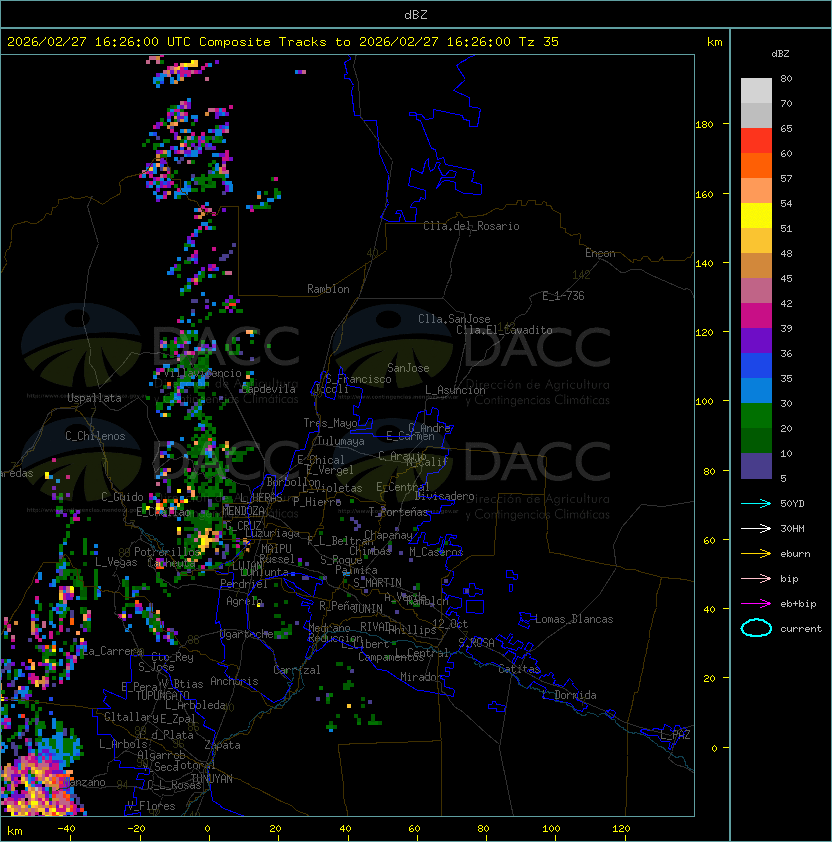This screenshot has width=832, height=842.
Task: Click the 'Potrerillos' map label
Action: click(167, 552)
